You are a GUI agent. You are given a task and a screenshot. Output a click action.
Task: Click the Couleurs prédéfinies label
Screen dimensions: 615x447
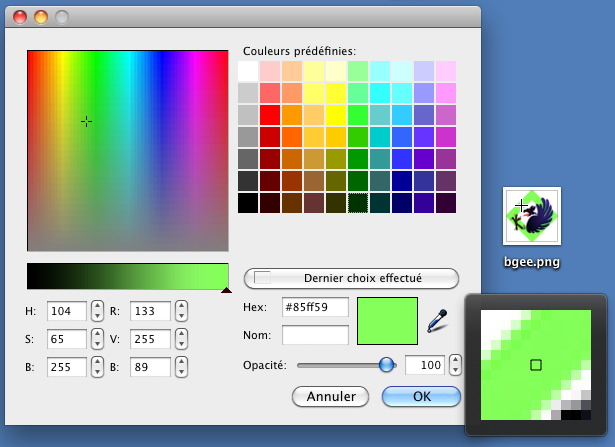(299, 51)
